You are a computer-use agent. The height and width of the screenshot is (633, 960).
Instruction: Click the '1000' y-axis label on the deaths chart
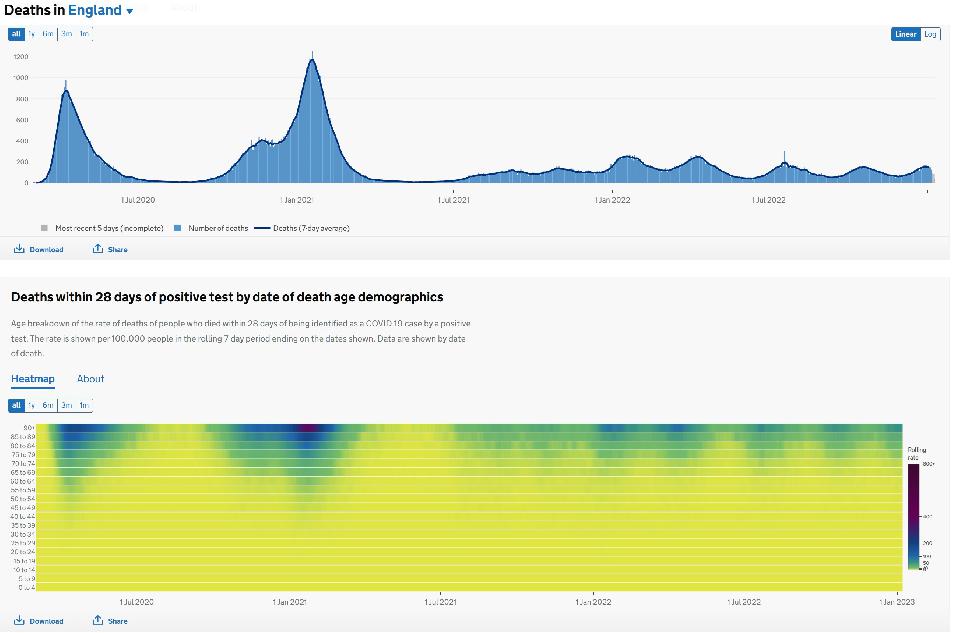coord(21,78)
